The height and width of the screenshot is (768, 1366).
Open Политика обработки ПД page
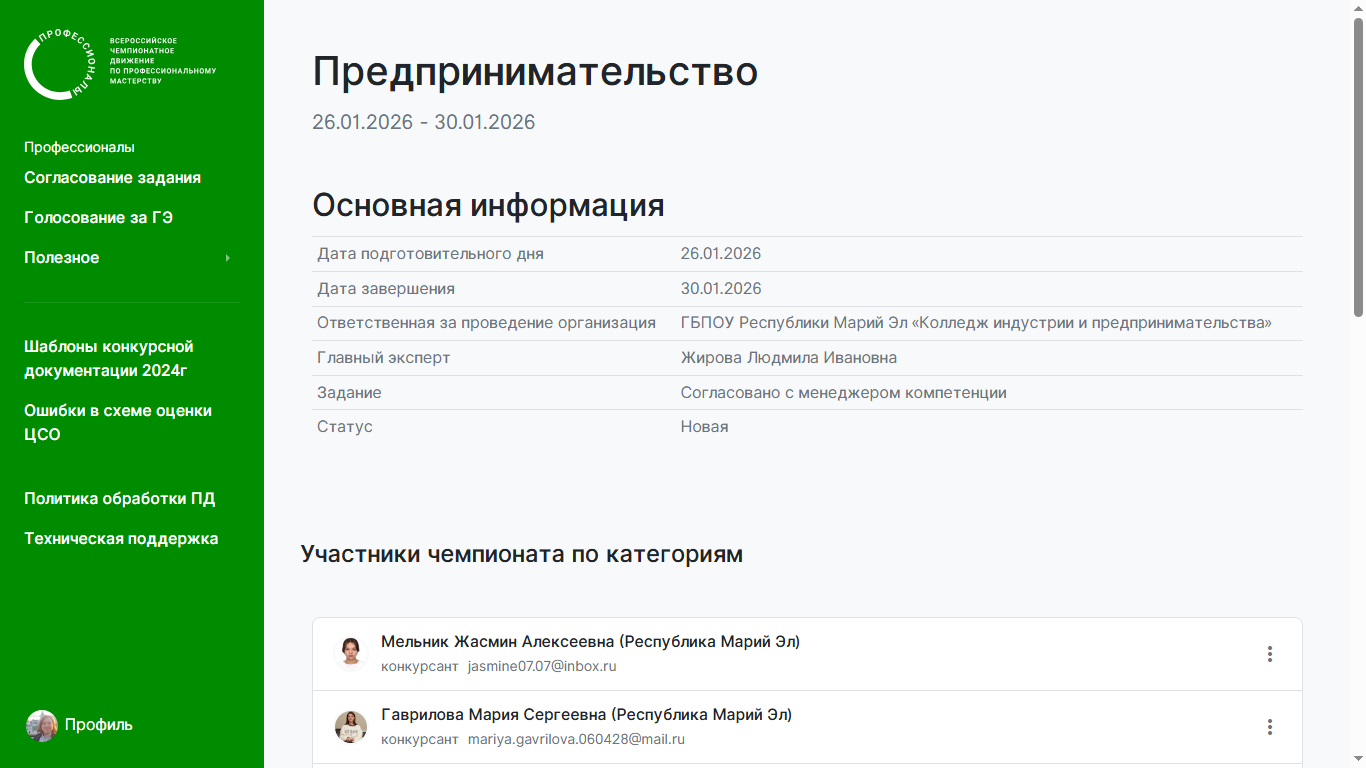click(x=119, y=499)
